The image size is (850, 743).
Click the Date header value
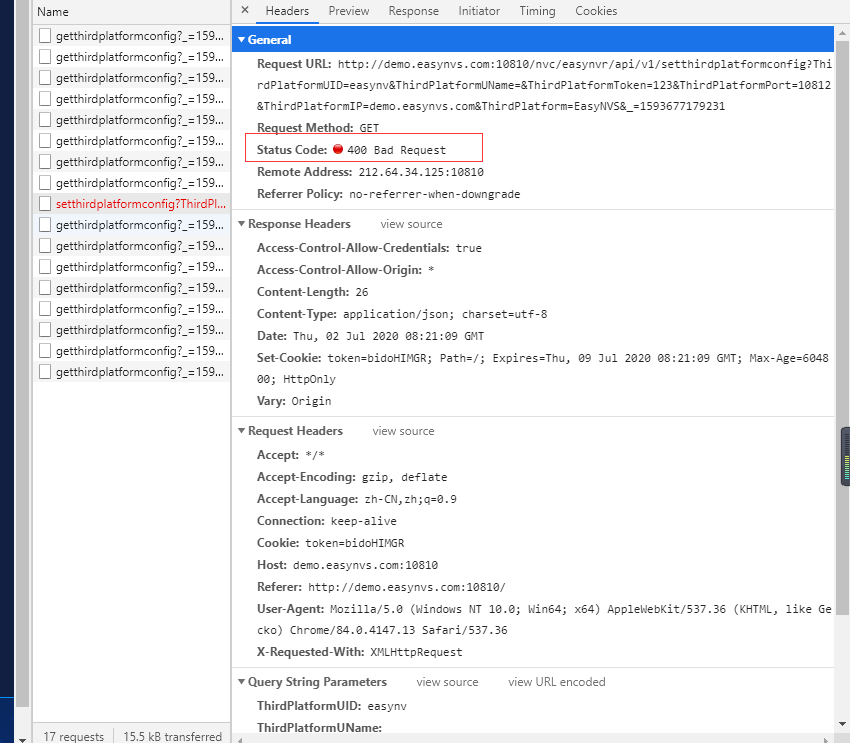click(388, 337)
